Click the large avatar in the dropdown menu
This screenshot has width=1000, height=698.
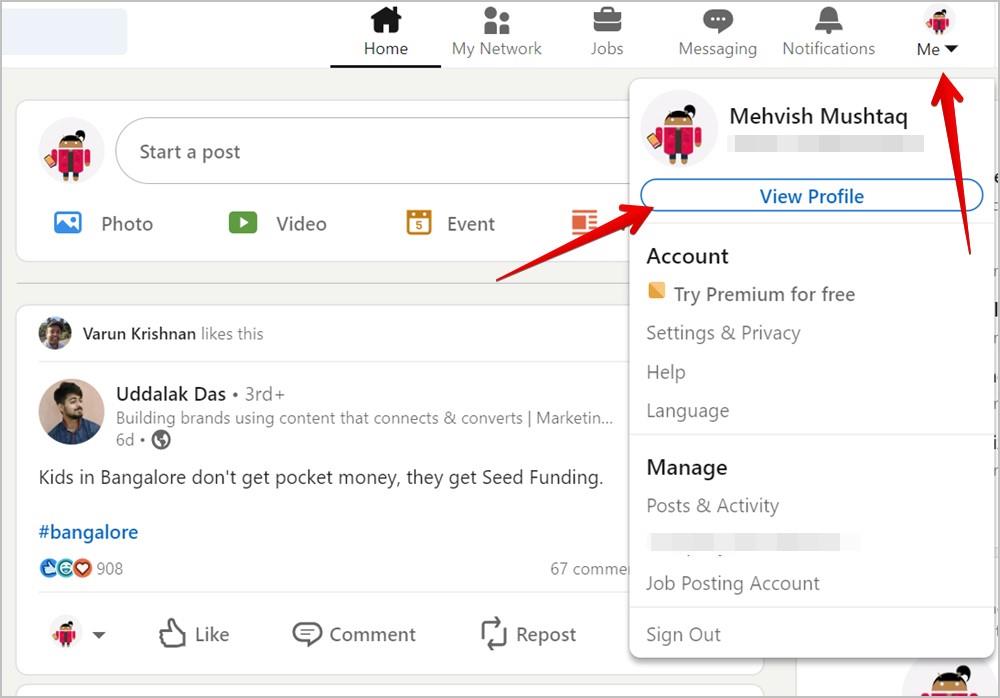click(678, 129)
